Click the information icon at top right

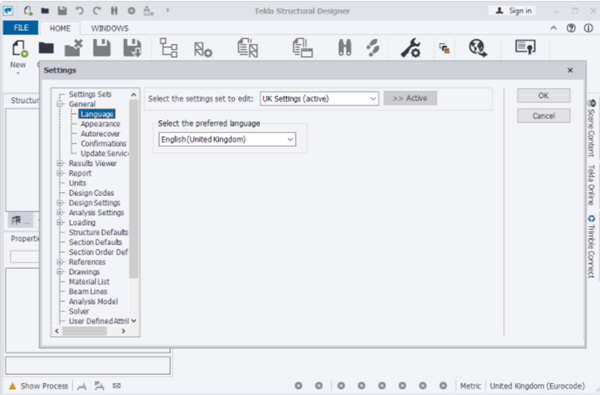point(588,28)
